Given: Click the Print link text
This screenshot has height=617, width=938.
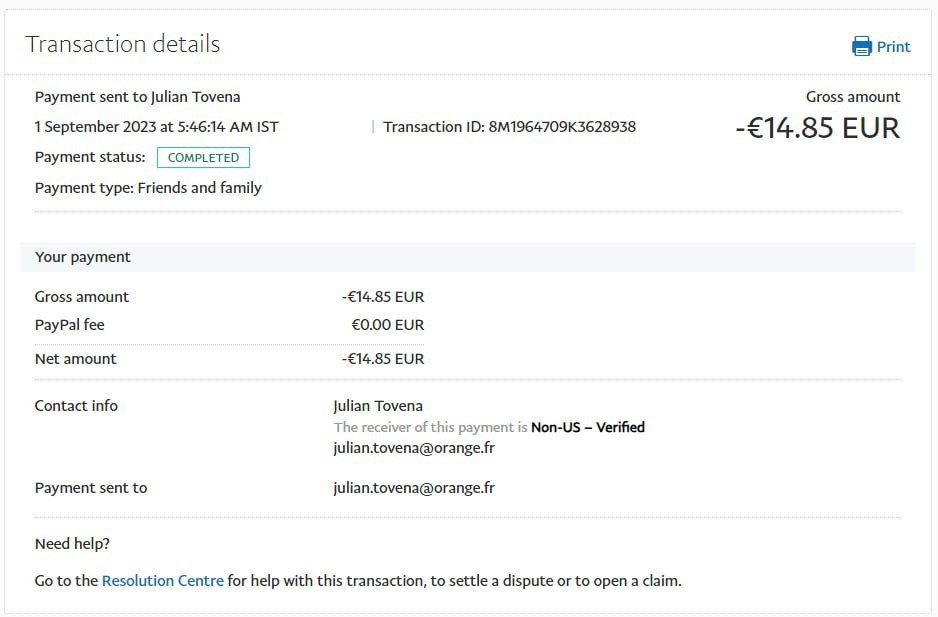Looking at the screenshot, I should coord(893,47).
